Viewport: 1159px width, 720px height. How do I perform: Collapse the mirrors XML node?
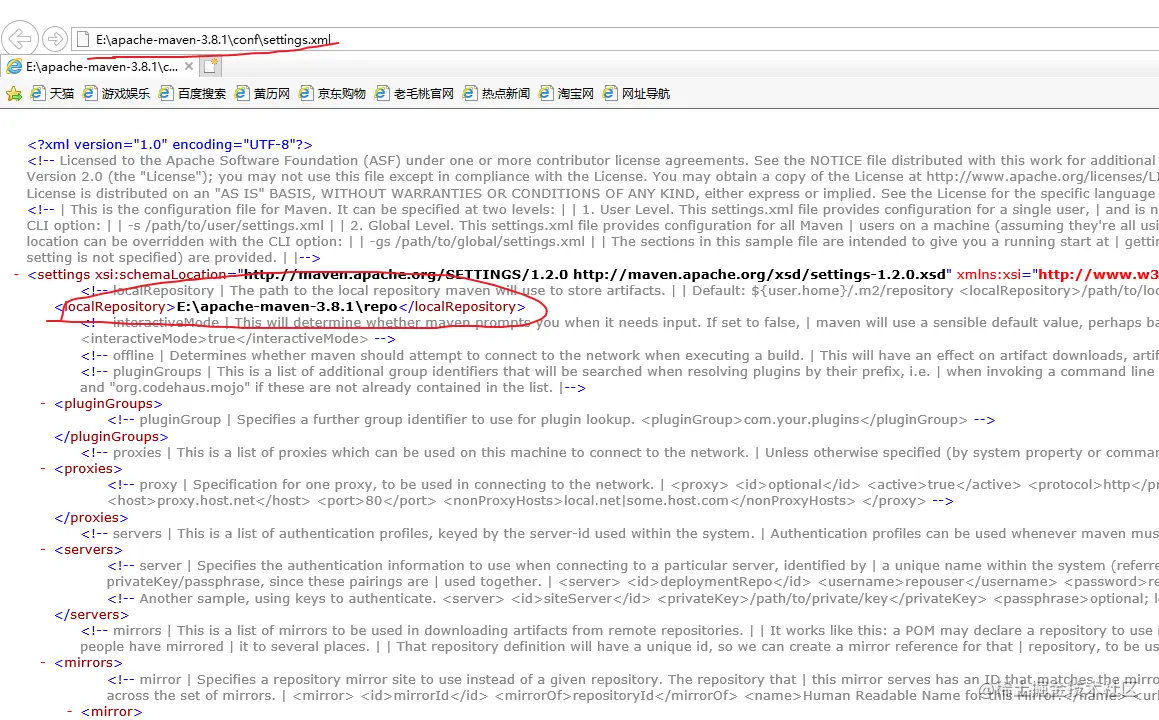(x=42, y=662)
